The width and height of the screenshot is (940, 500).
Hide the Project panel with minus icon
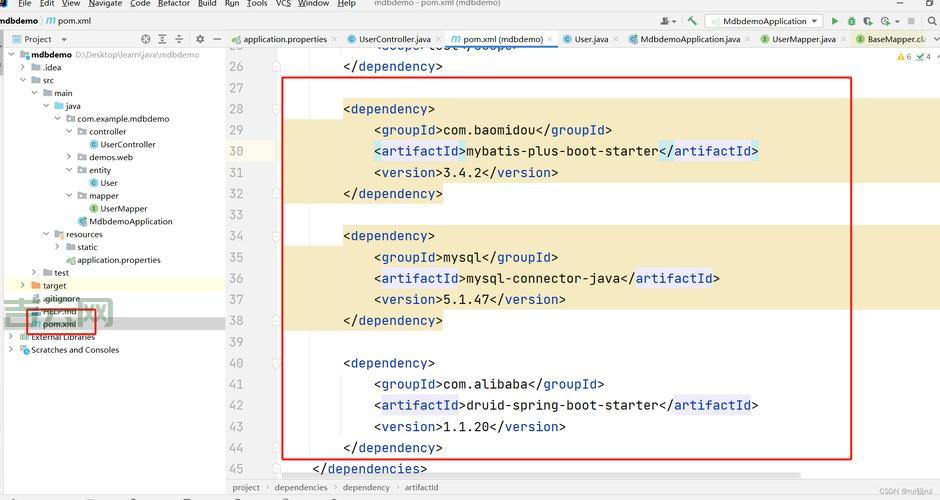pos(217,39)
